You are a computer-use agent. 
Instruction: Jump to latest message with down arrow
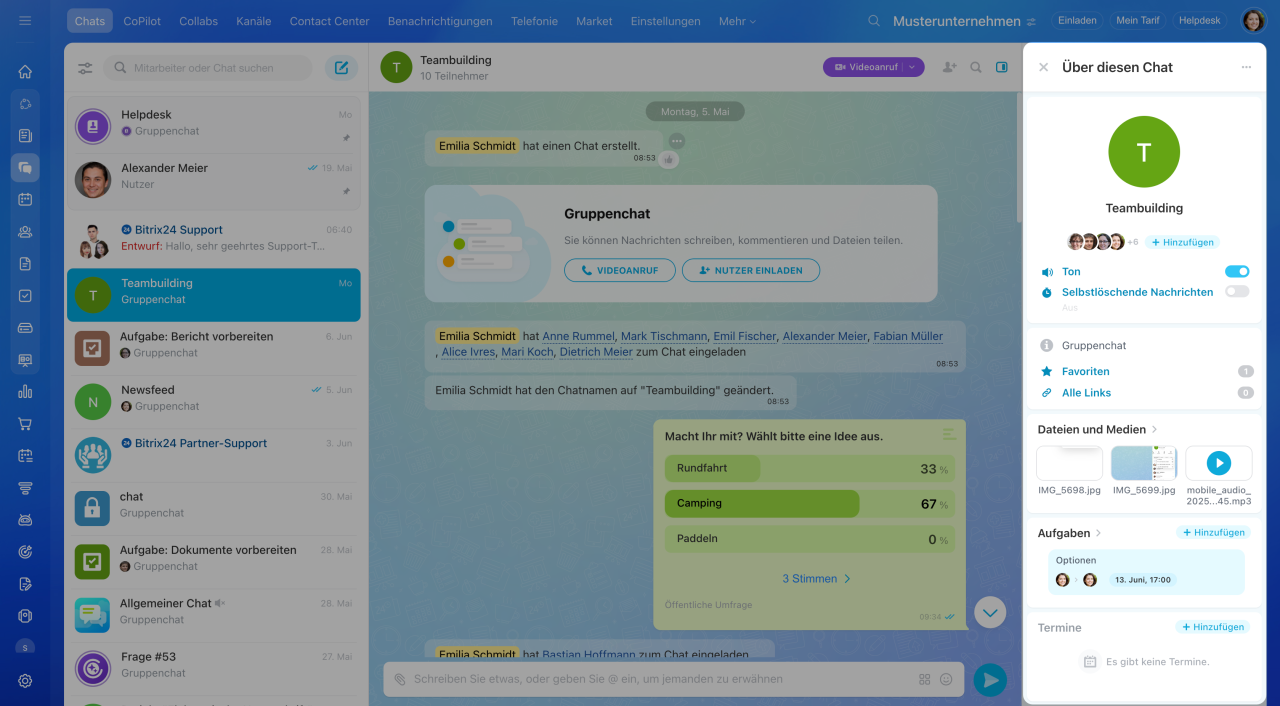click(990, 612)
